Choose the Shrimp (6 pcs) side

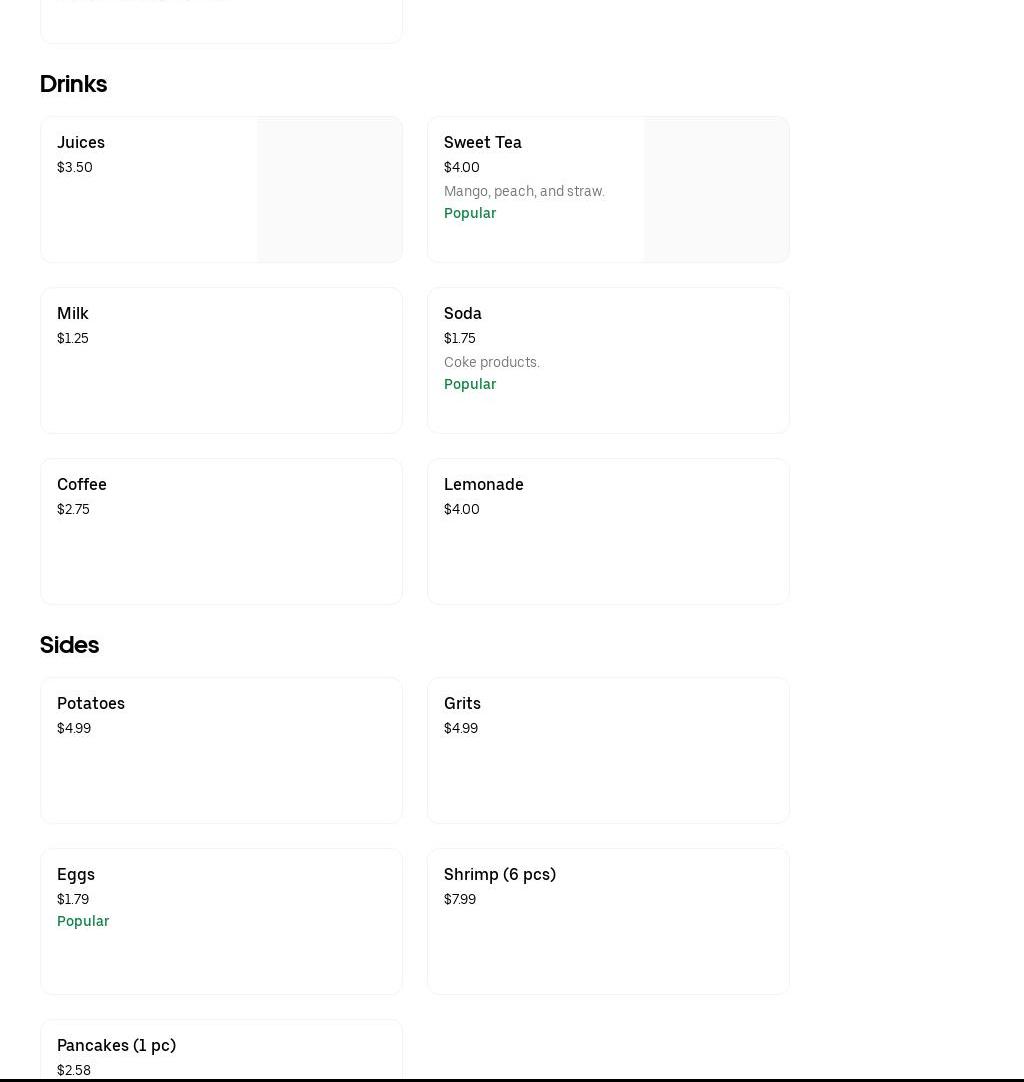[x=607, y=921]
